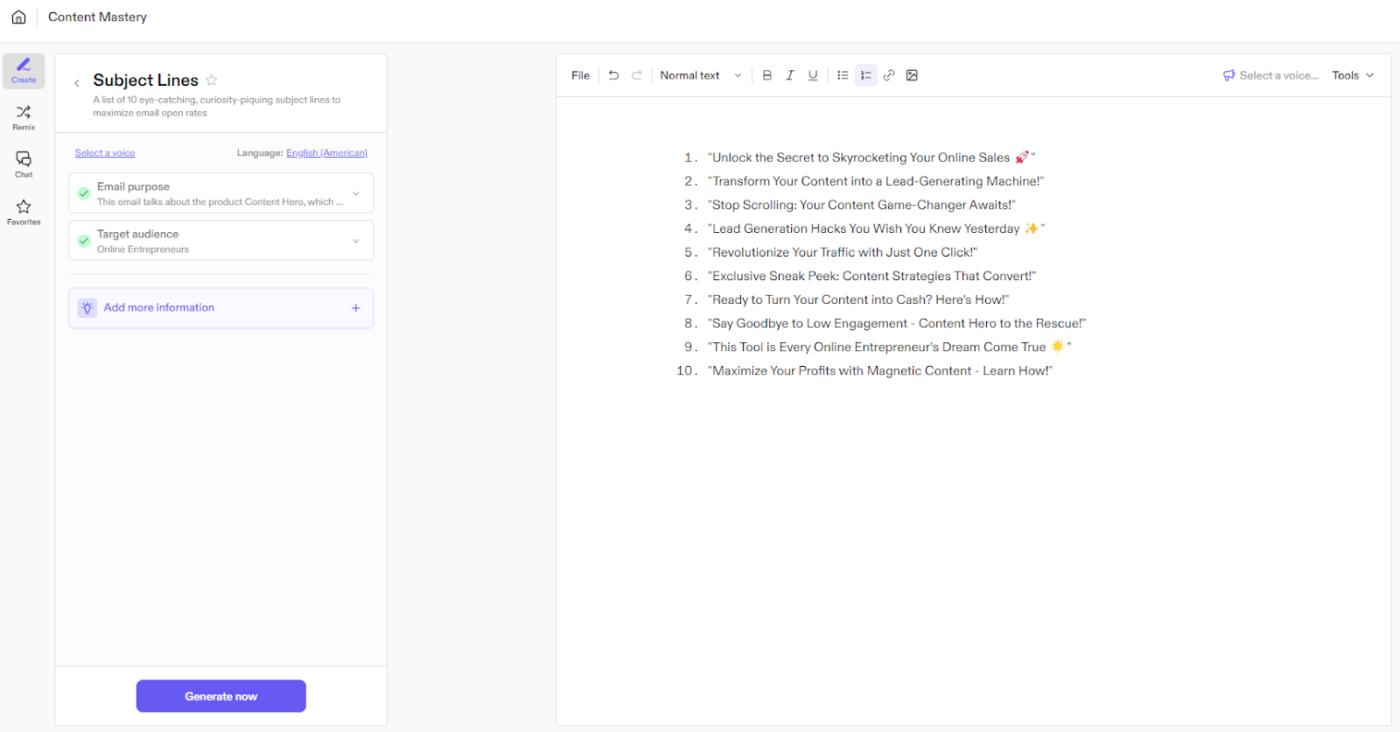Click Select a voice... in editor toolbar

point(1279,75)
